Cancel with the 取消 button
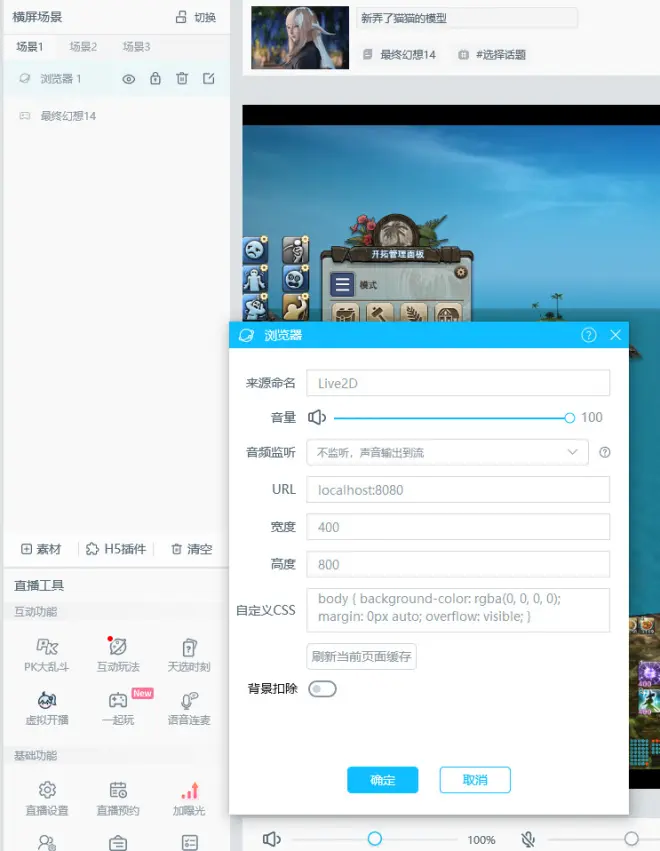 coord(475,780)
